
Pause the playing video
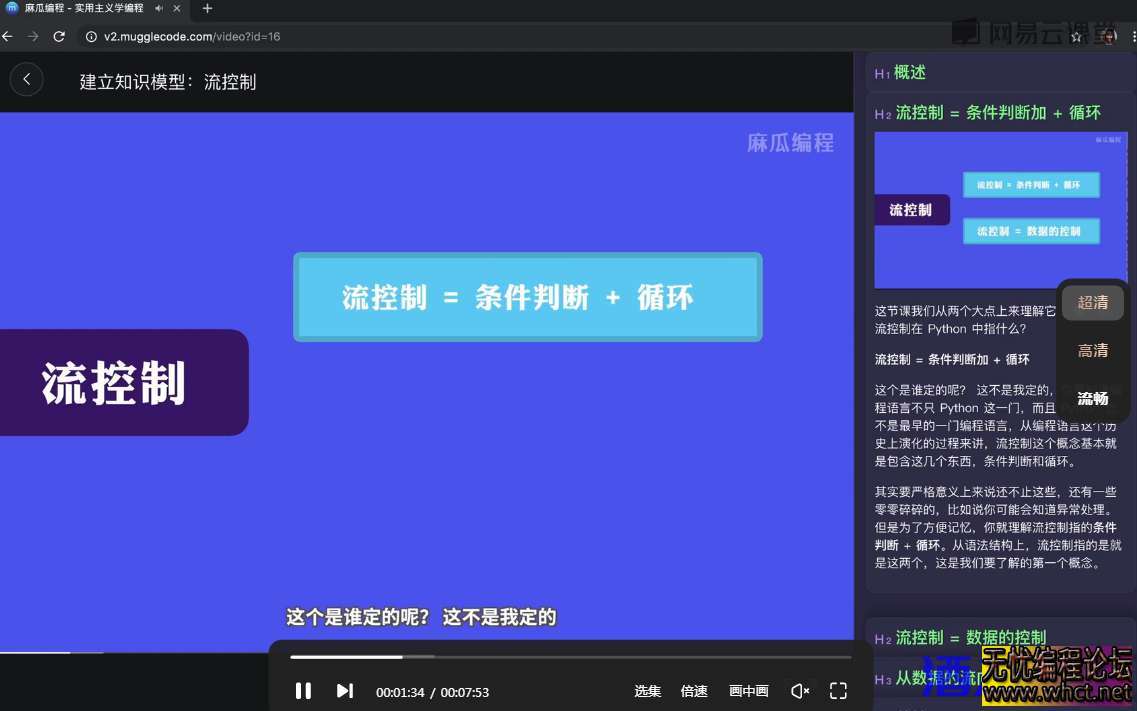304,690
